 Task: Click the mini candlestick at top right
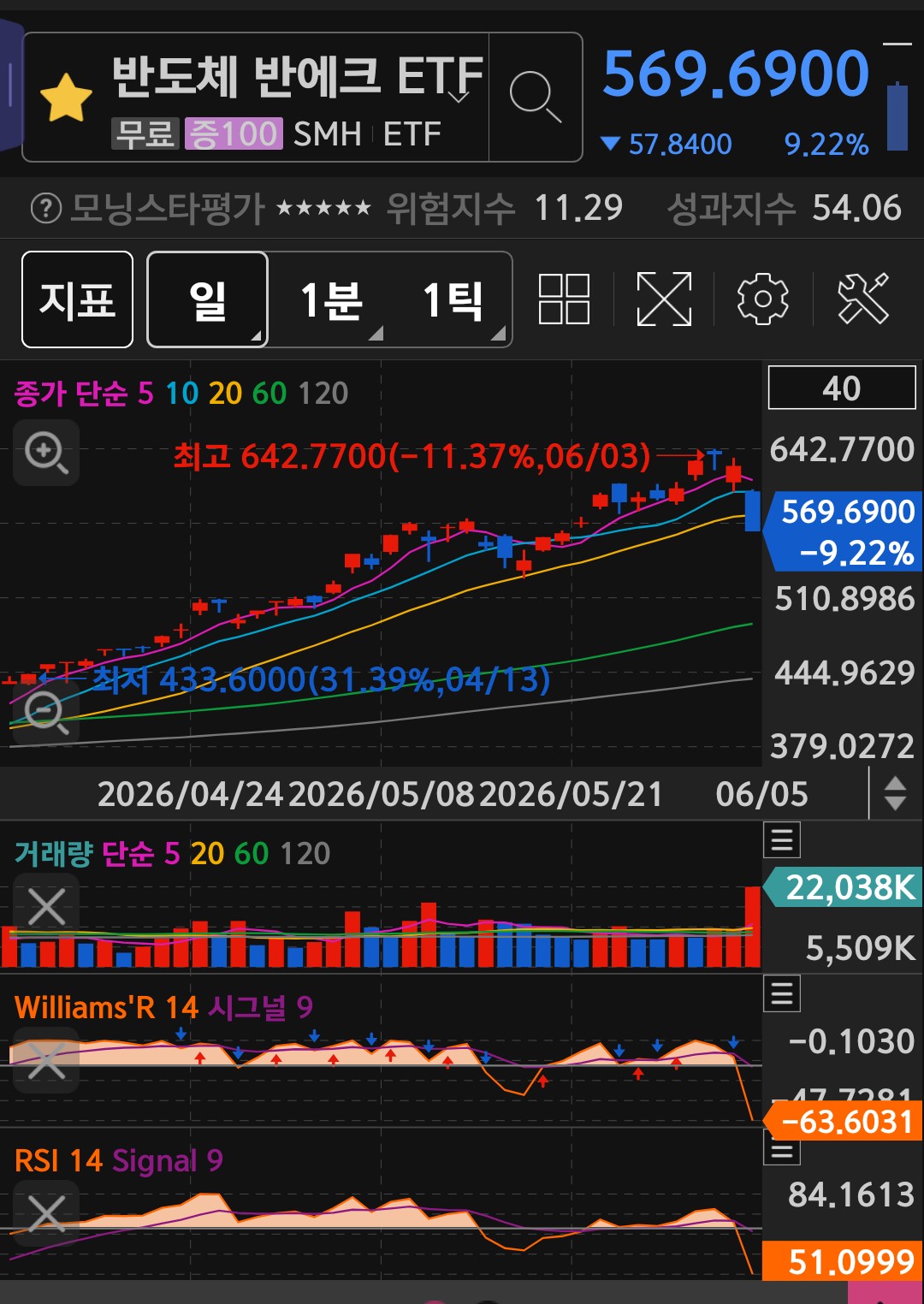click(897, 116)
